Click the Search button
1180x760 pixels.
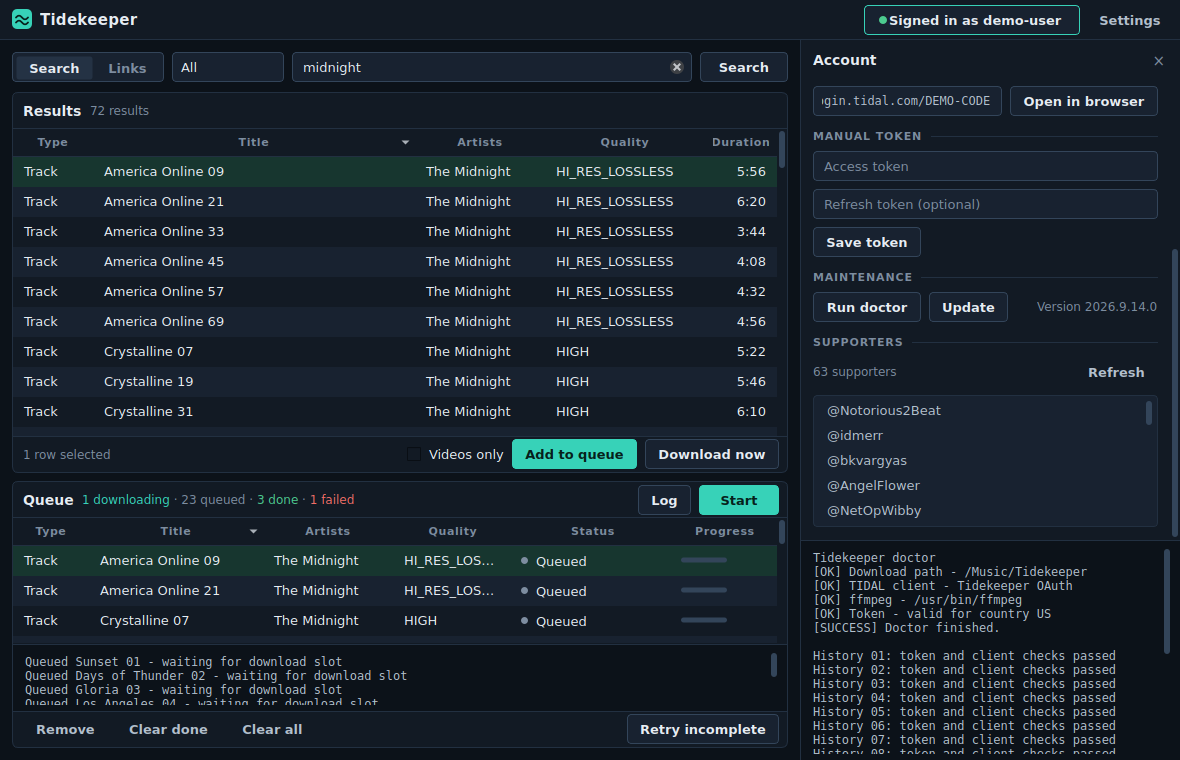[743, 67]
